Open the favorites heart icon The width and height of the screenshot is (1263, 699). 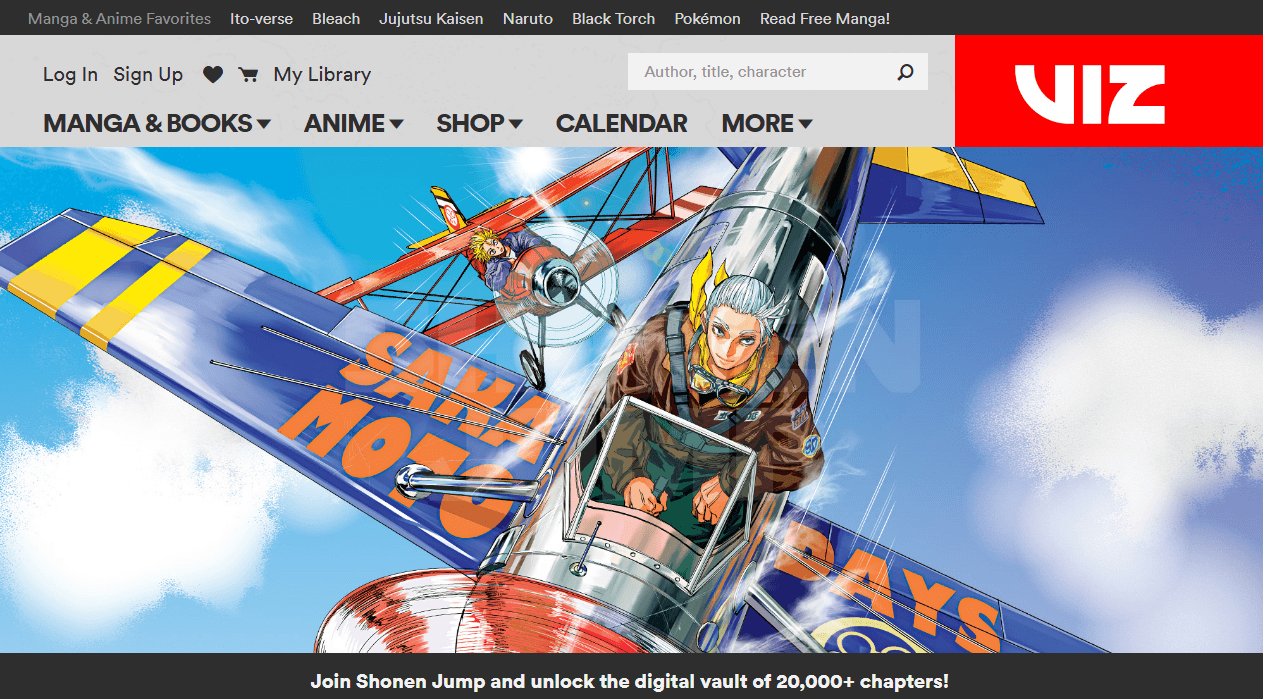212,74
